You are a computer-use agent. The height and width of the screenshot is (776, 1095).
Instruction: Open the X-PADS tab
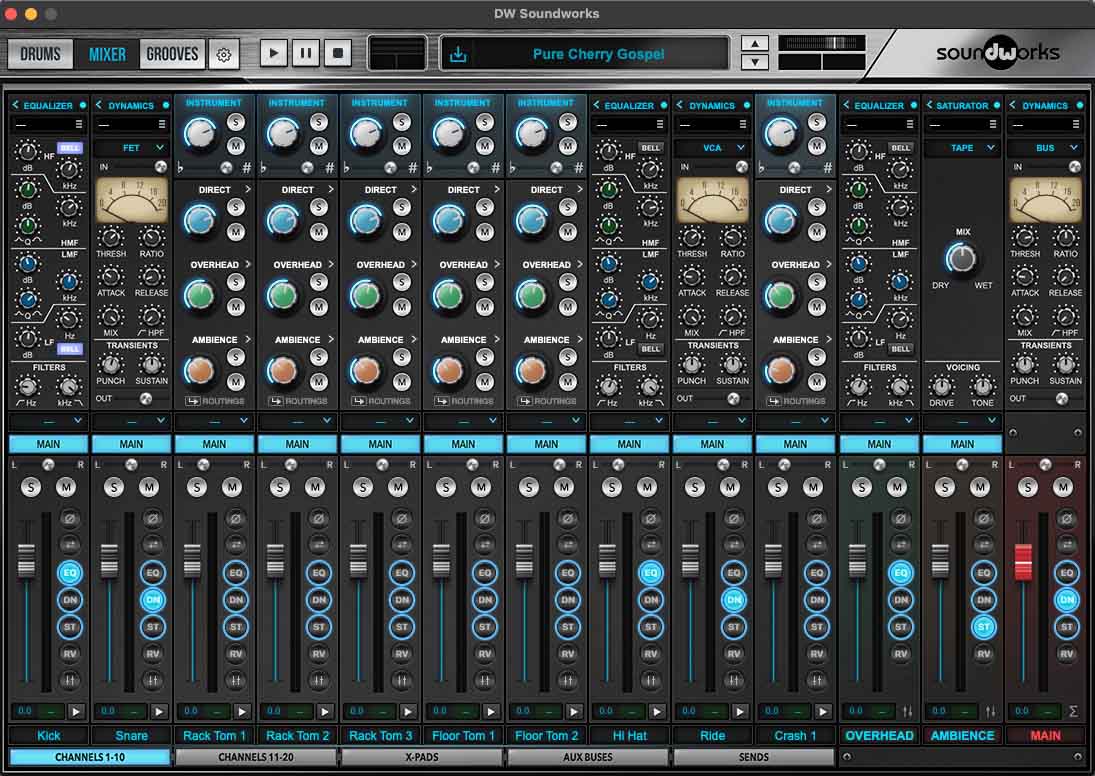422,757
